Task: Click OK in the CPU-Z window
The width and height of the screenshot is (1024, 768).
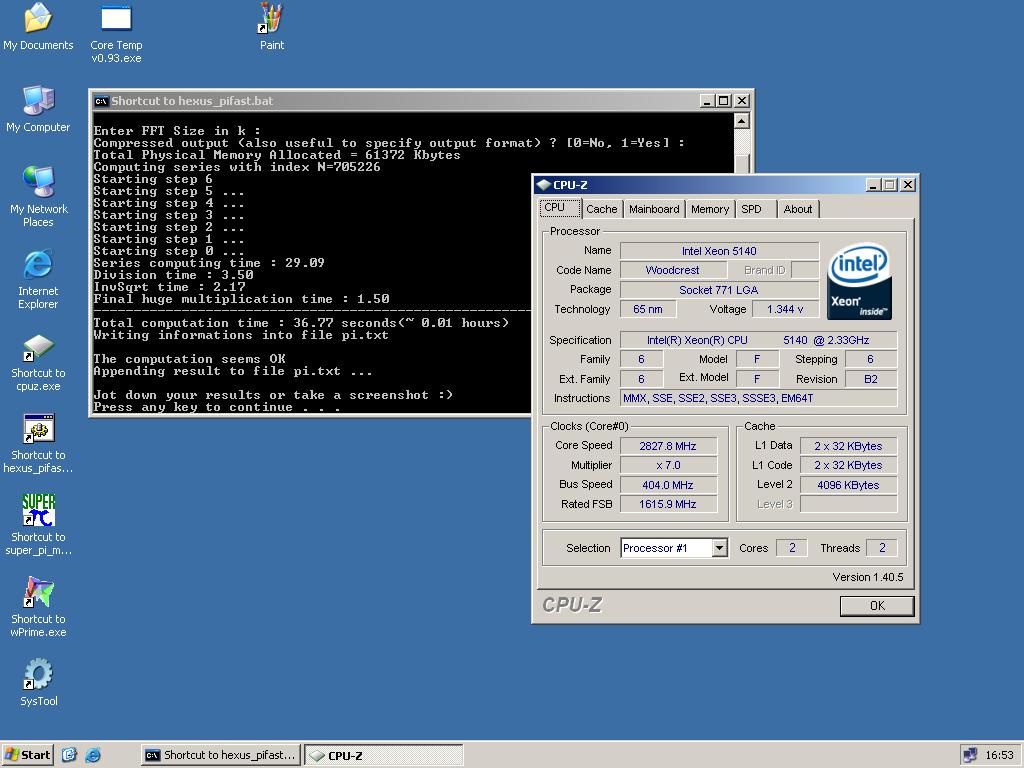Action: point(877,605)
